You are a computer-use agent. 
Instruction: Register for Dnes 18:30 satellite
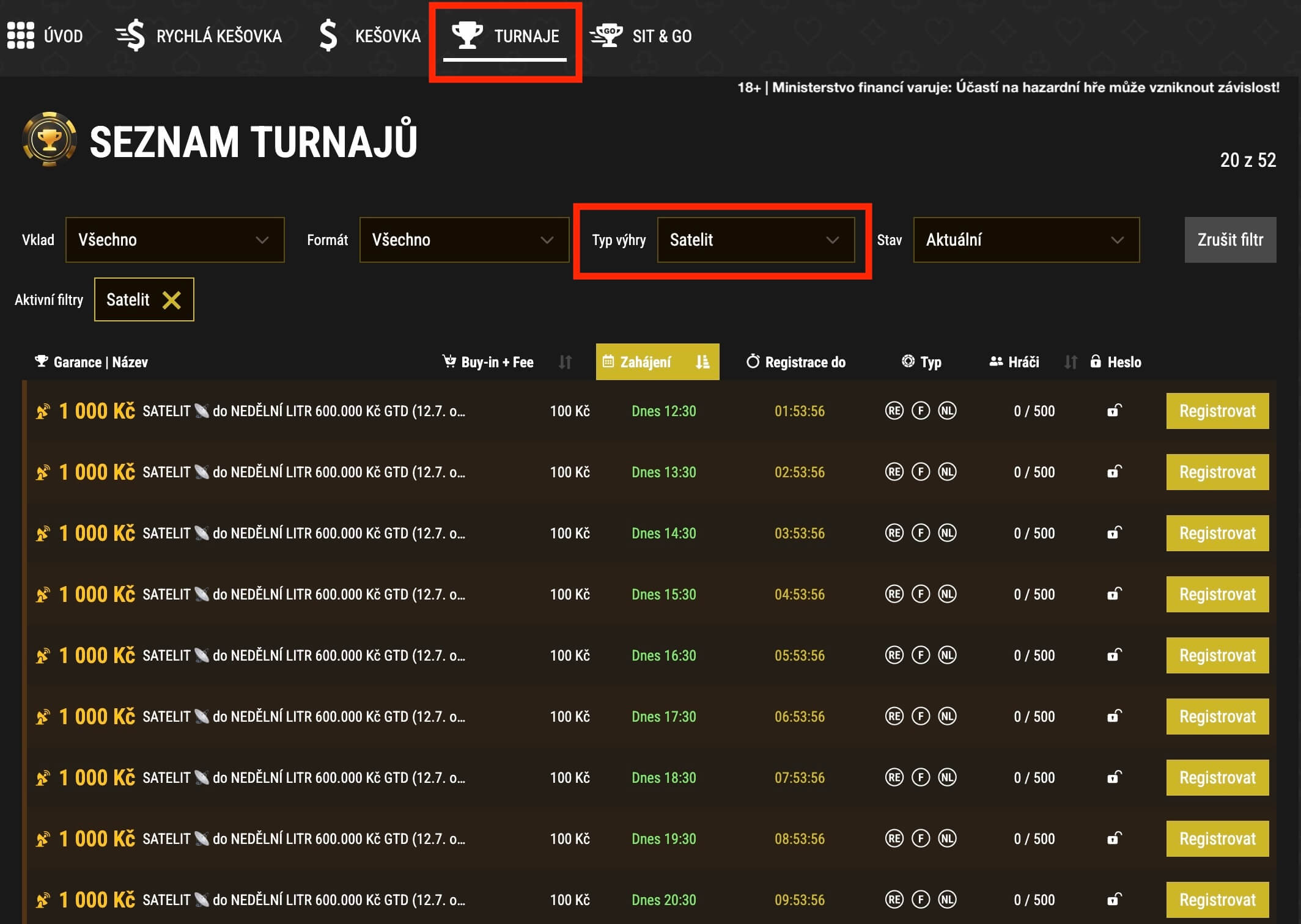(x=1217, y=777)
